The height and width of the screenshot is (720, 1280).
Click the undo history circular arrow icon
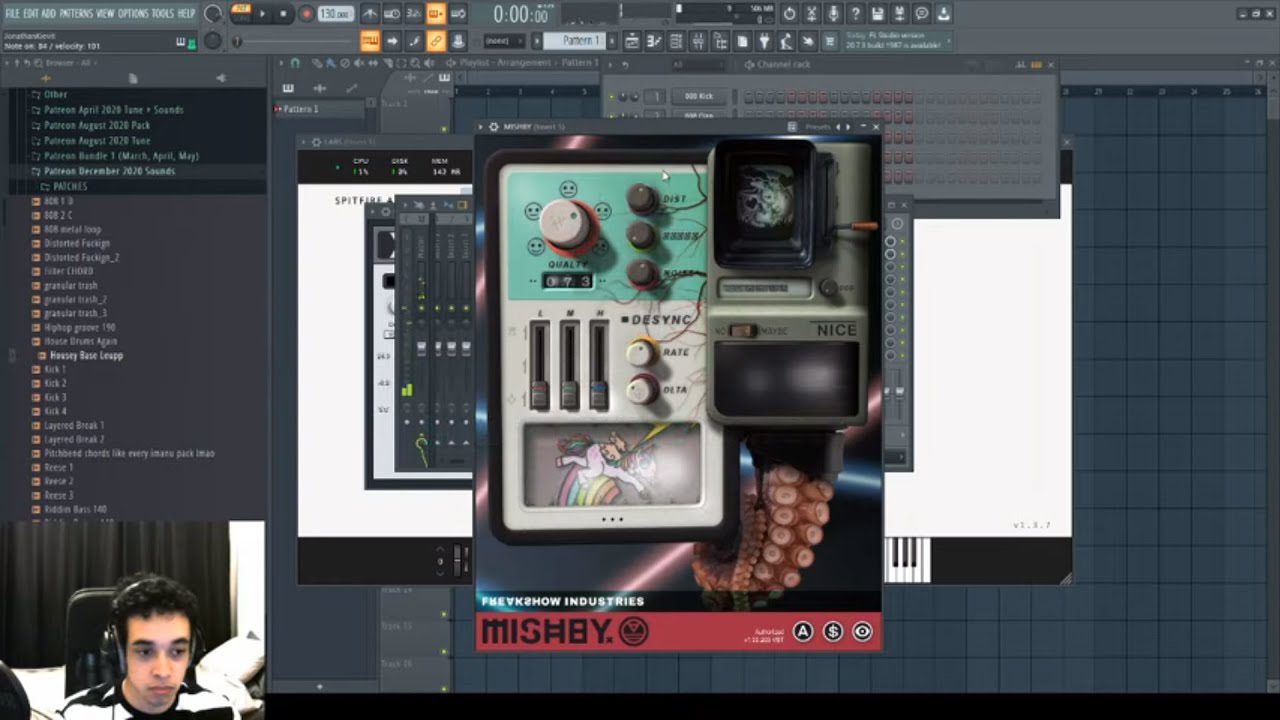click(790, 14)
